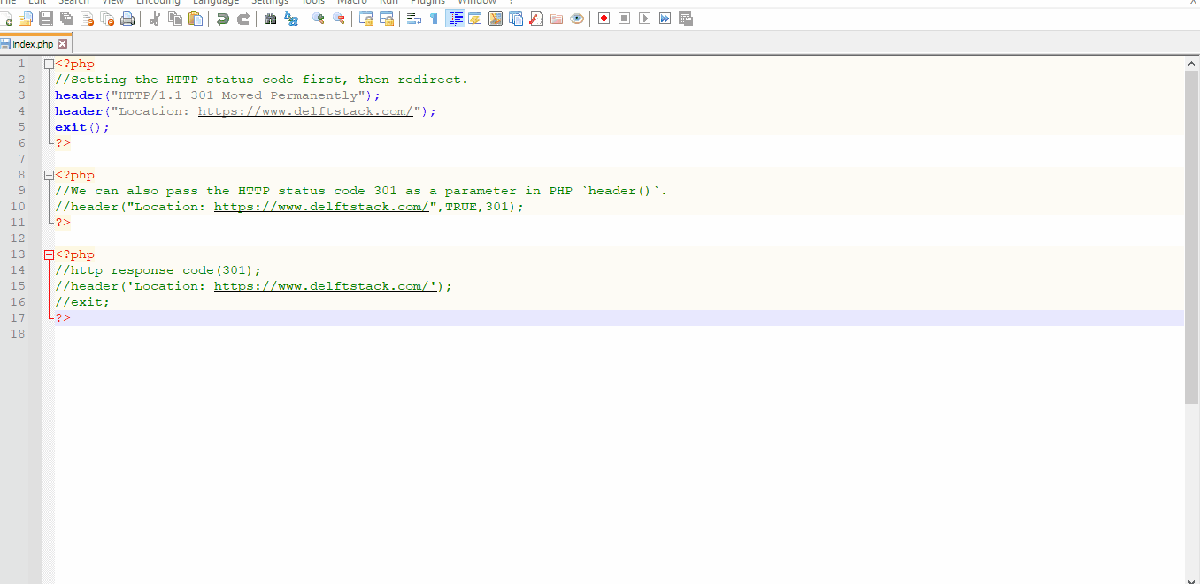Collapse the PHP block at line 1
The width and height of the screenshot is (1200, 584).
click(x=47, y=63)
